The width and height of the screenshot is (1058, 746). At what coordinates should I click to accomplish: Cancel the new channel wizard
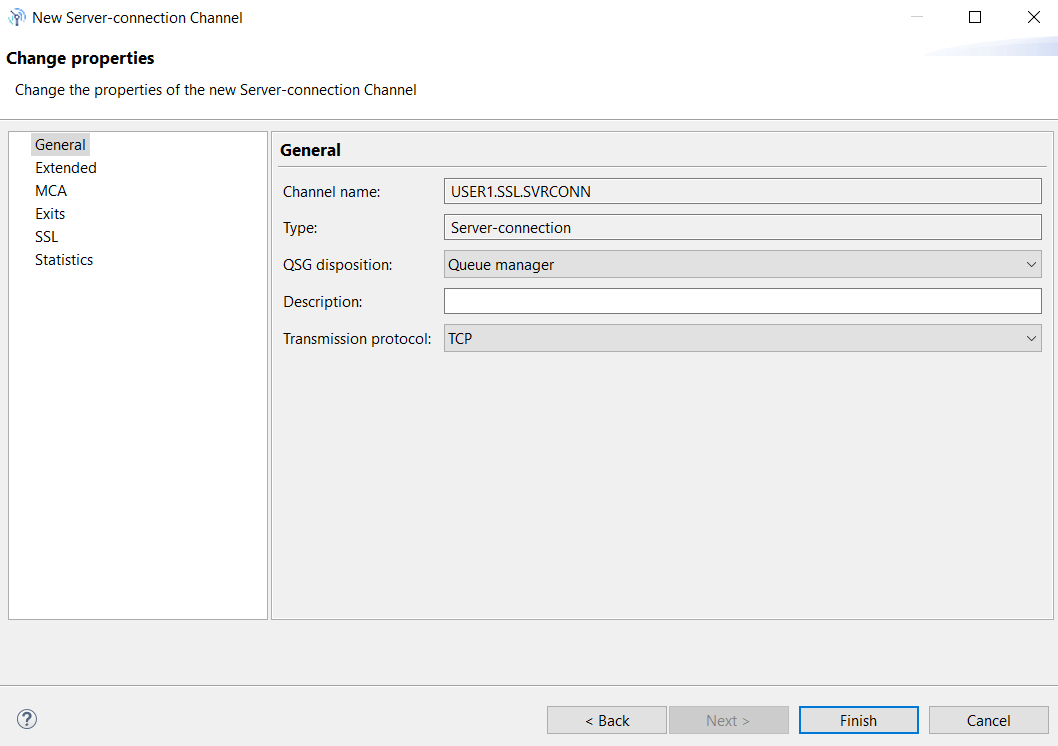click(989, 720)
